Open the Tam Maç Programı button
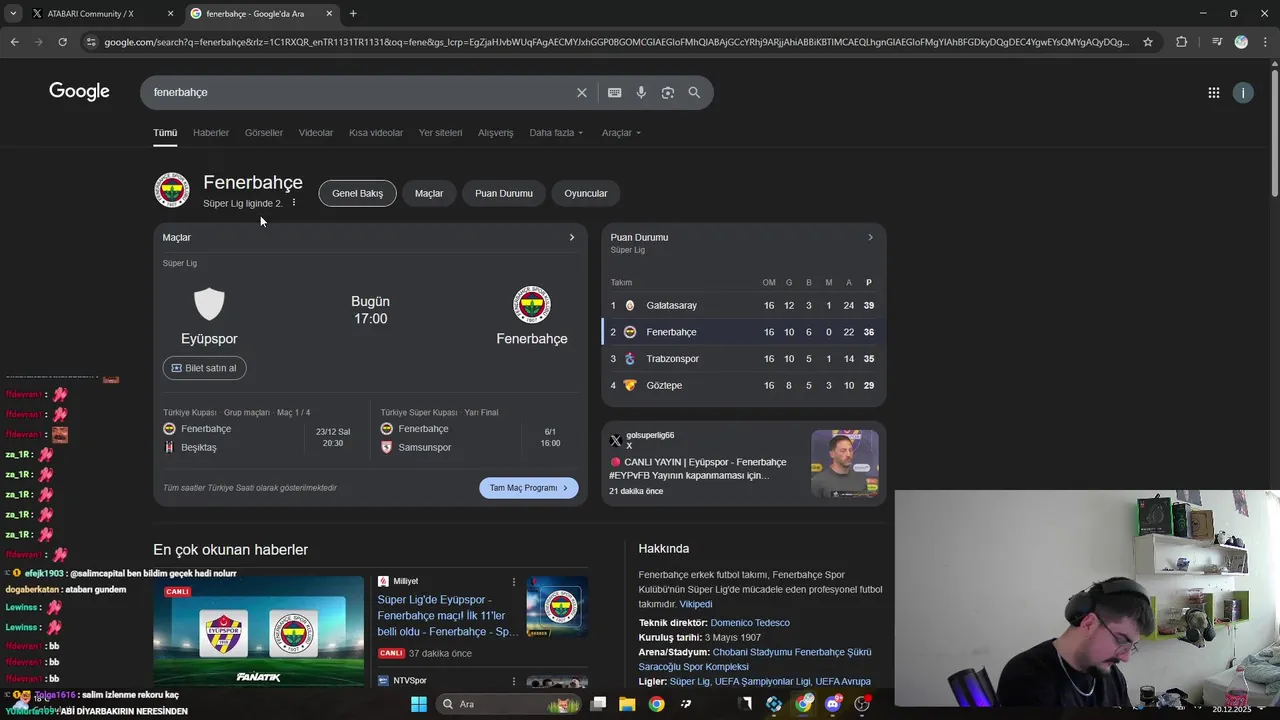This screenshot has height=720, width=1280. [528, 488]
